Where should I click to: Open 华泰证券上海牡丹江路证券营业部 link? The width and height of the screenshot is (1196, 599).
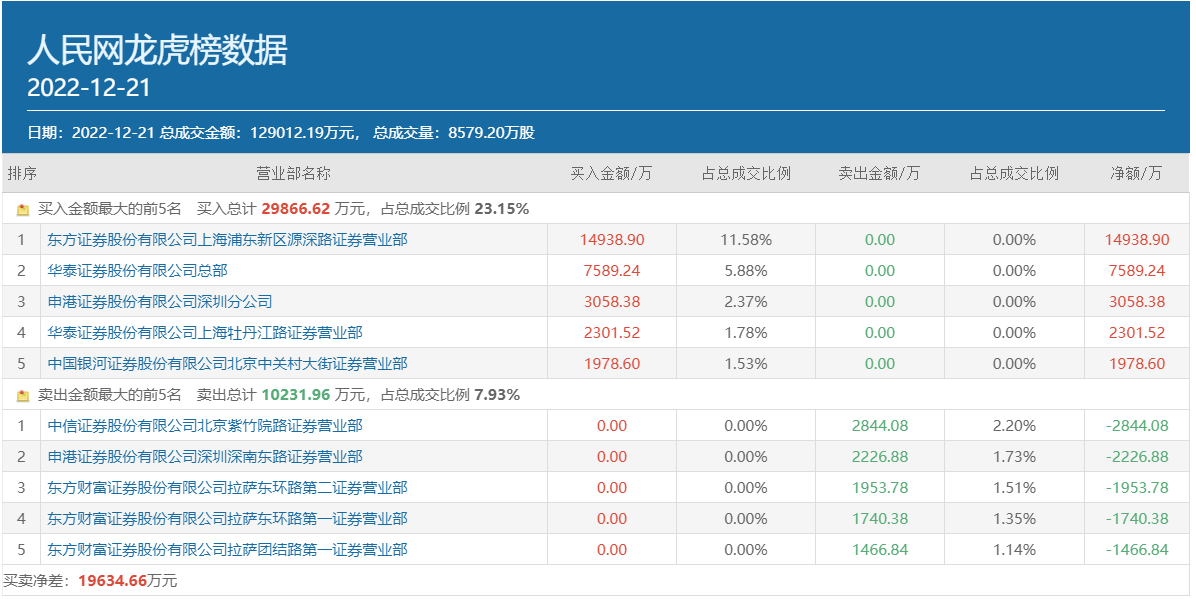point(205,333)
